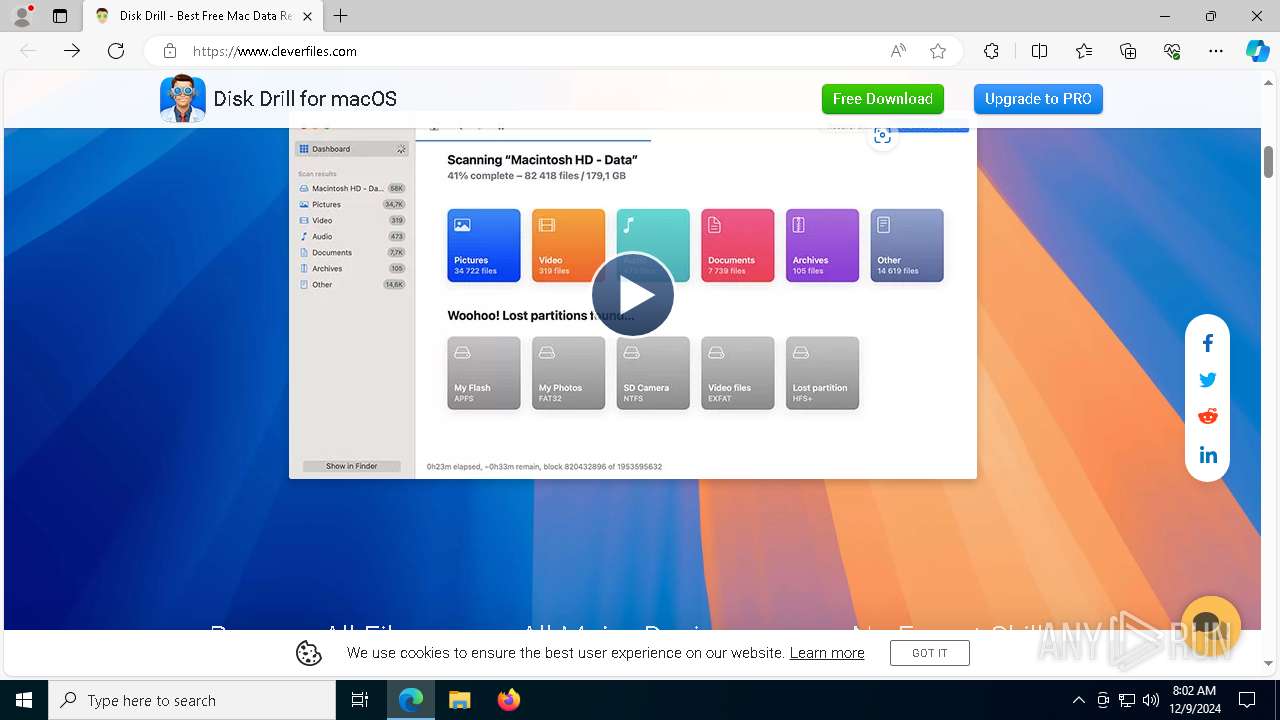Click the pink Documents category tile
The image size is (1280, 720).
pyautogui.click(x=738, y=245)
